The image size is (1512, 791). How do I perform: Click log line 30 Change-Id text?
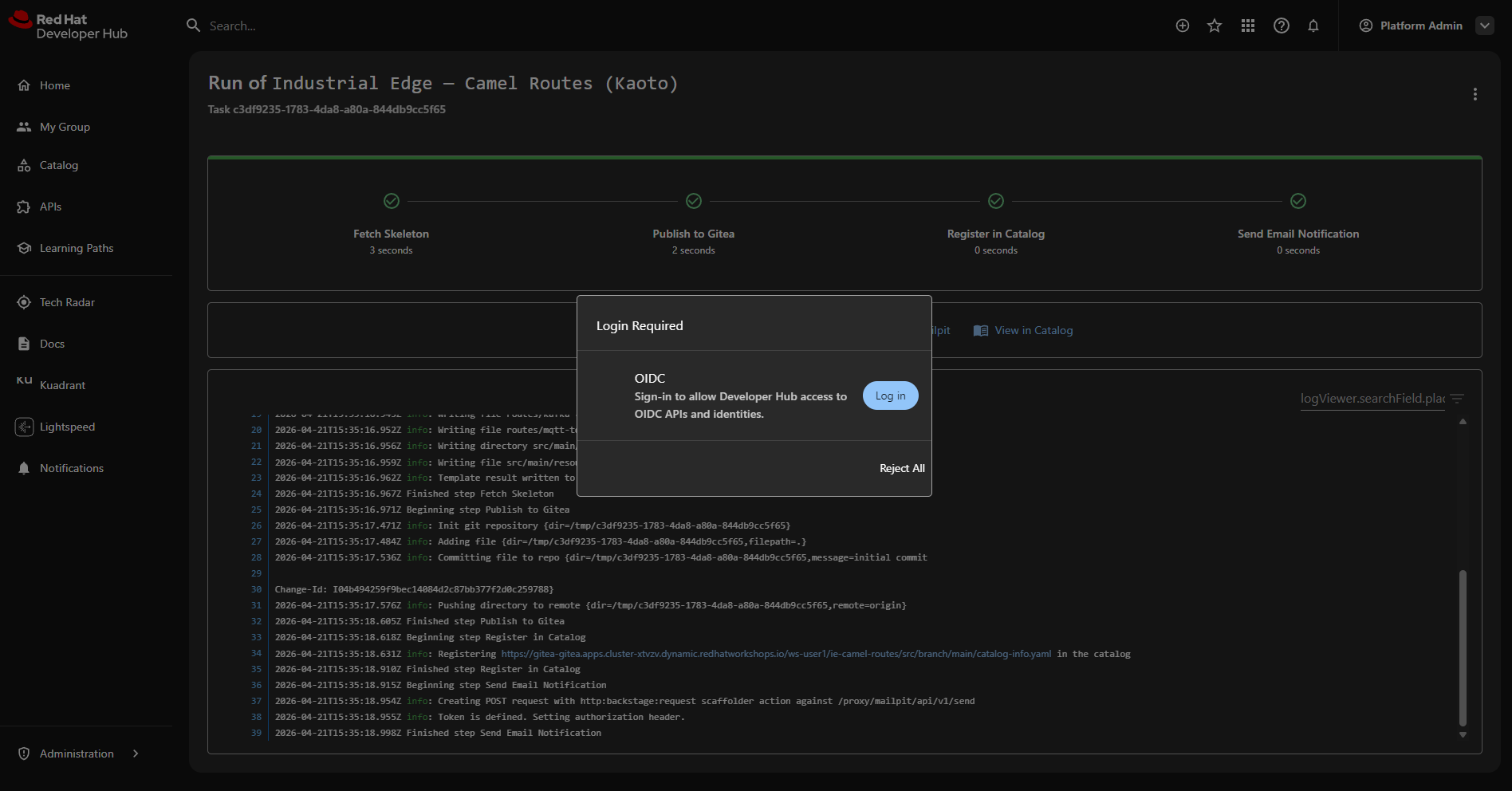(x=414, y=589)
